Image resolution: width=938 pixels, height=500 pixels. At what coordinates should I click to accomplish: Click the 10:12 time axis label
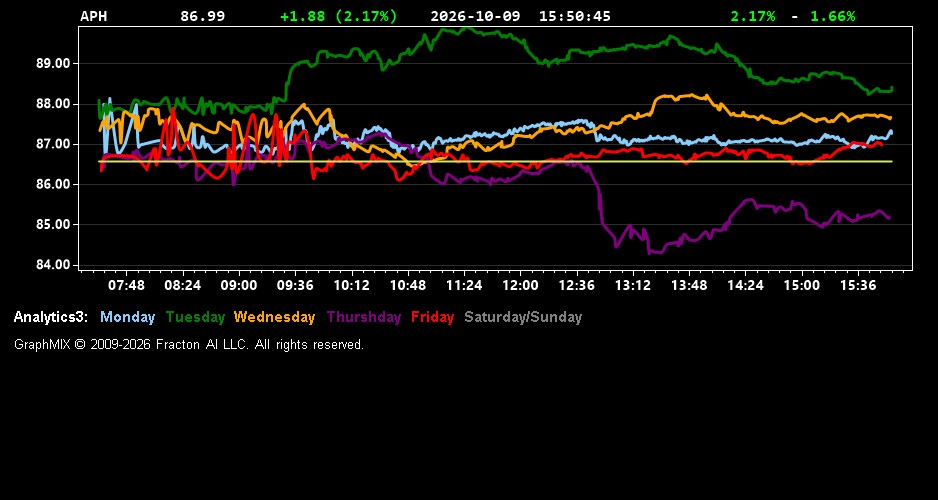tap(351, 285)
